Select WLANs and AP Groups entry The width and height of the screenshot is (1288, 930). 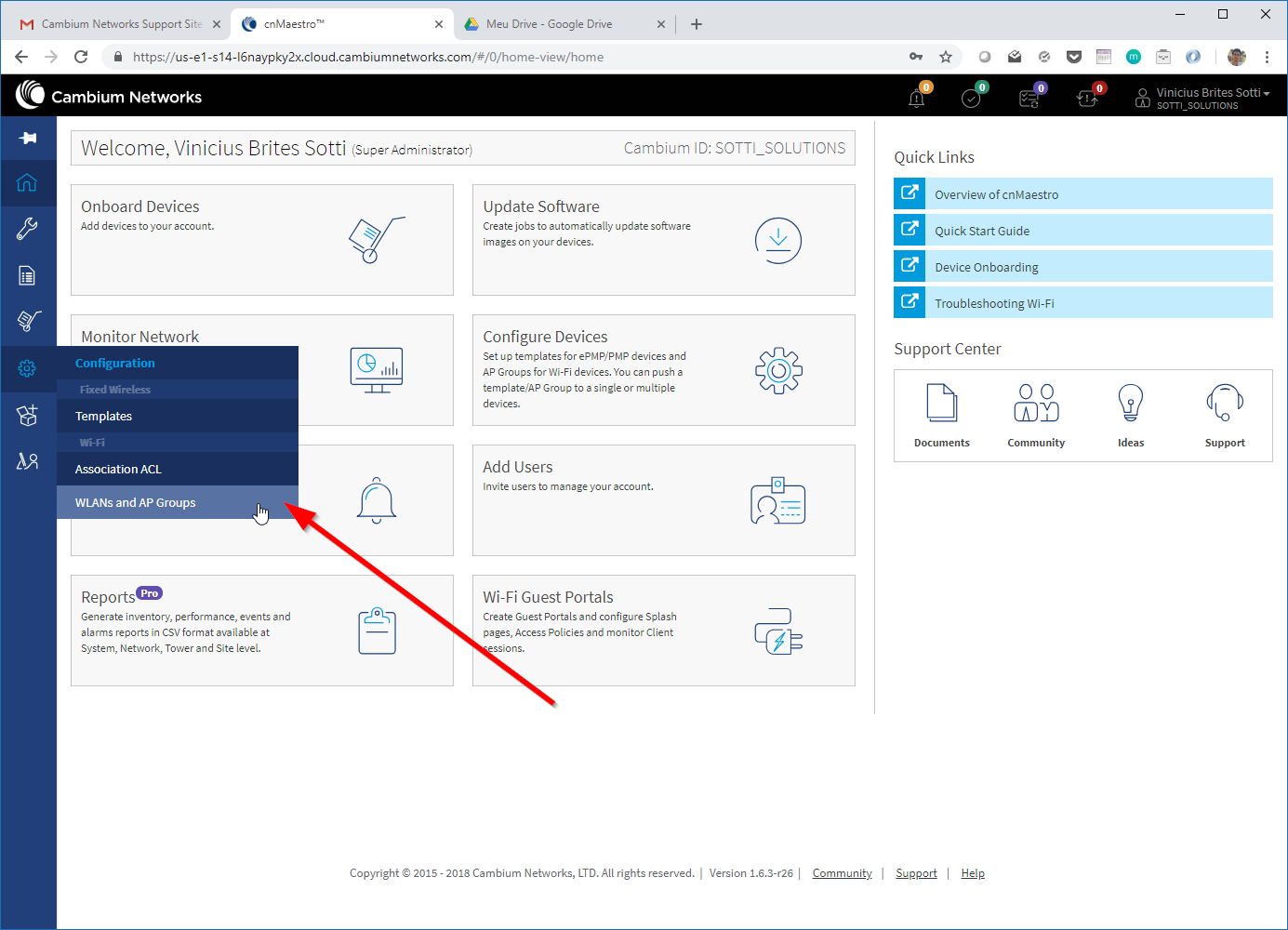pos(178,502)
